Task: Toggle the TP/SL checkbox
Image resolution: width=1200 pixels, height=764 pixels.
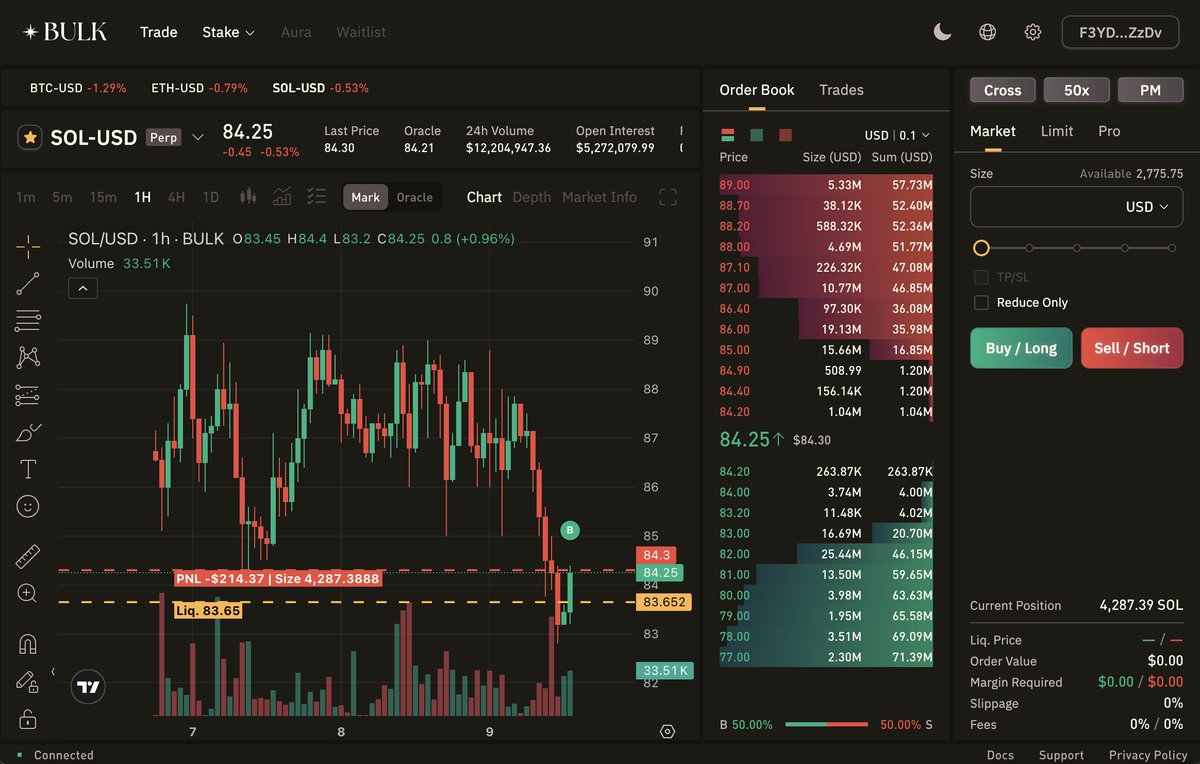Action: (981, 277)
